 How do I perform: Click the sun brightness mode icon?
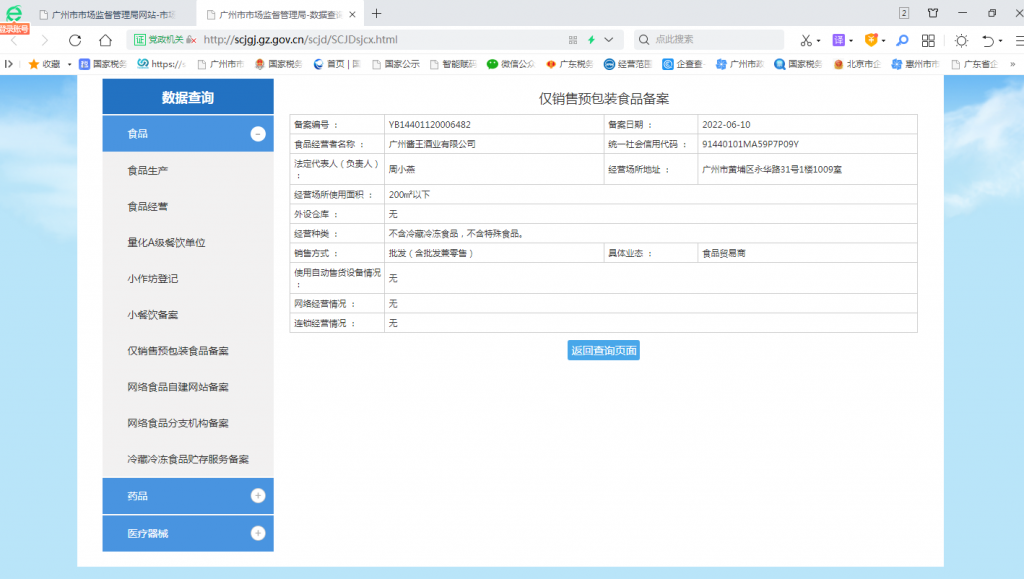click(961, 40)
